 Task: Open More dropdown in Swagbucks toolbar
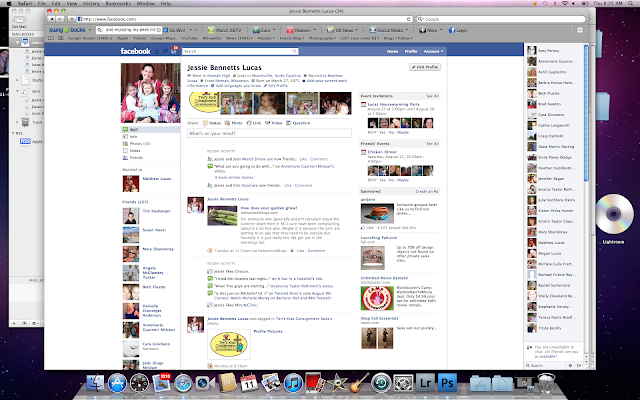pyautogui.click(x=431, y=30)
